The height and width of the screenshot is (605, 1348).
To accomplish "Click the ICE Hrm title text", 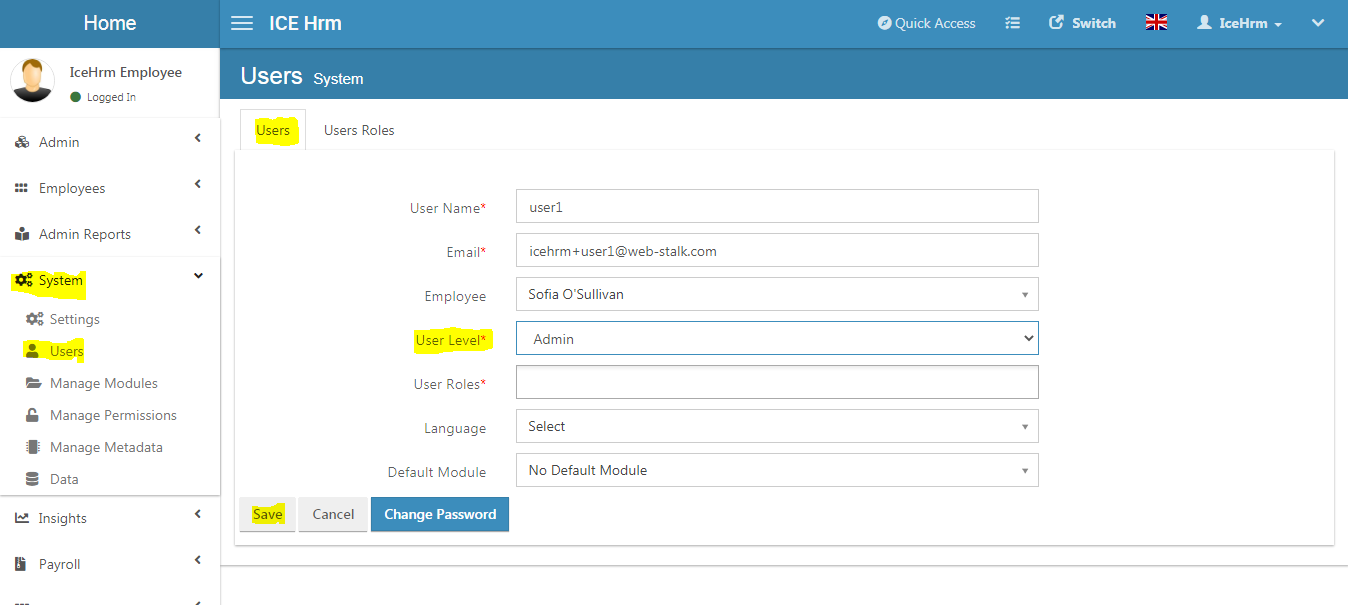I will pos(305,23).
